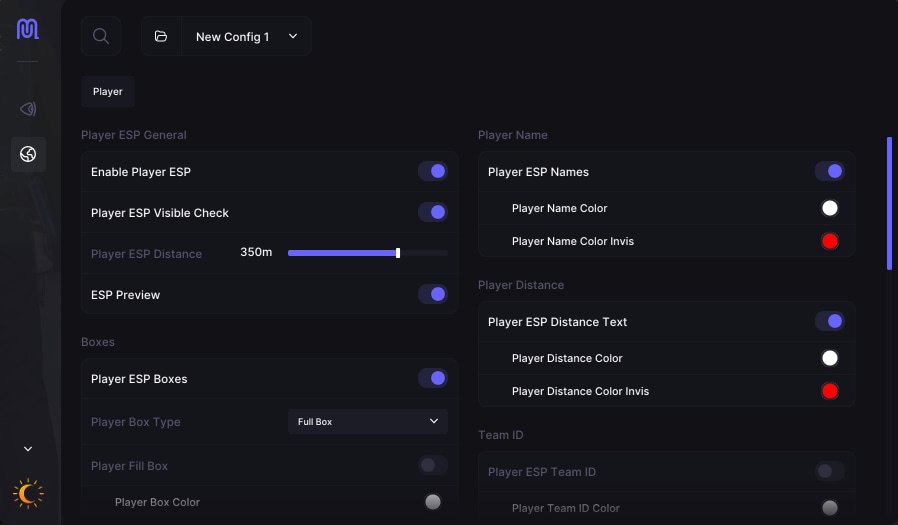
Task: Open the white Player Name Color swatch
Action: 829,208
